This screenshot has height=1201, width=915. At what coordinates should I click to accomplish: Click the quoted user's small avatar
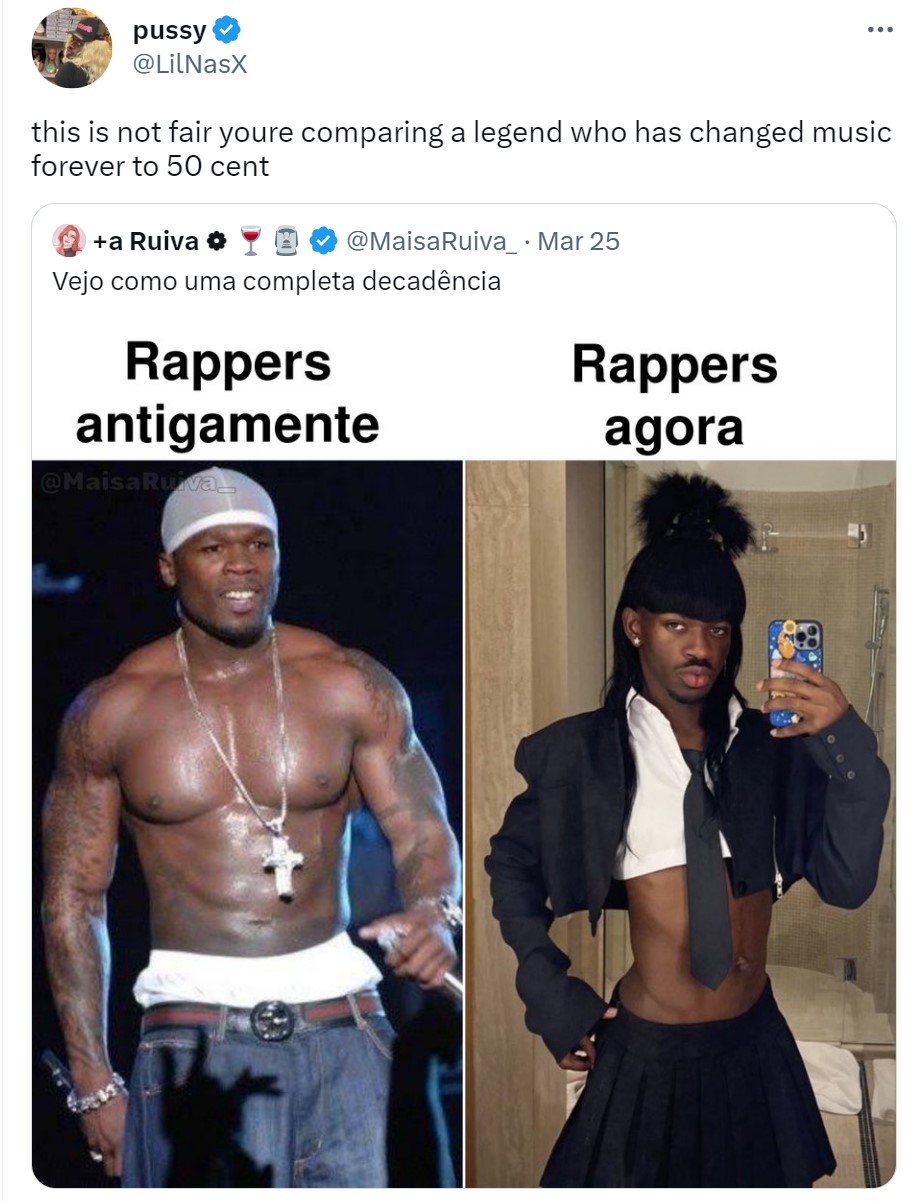tap(70, 240)
